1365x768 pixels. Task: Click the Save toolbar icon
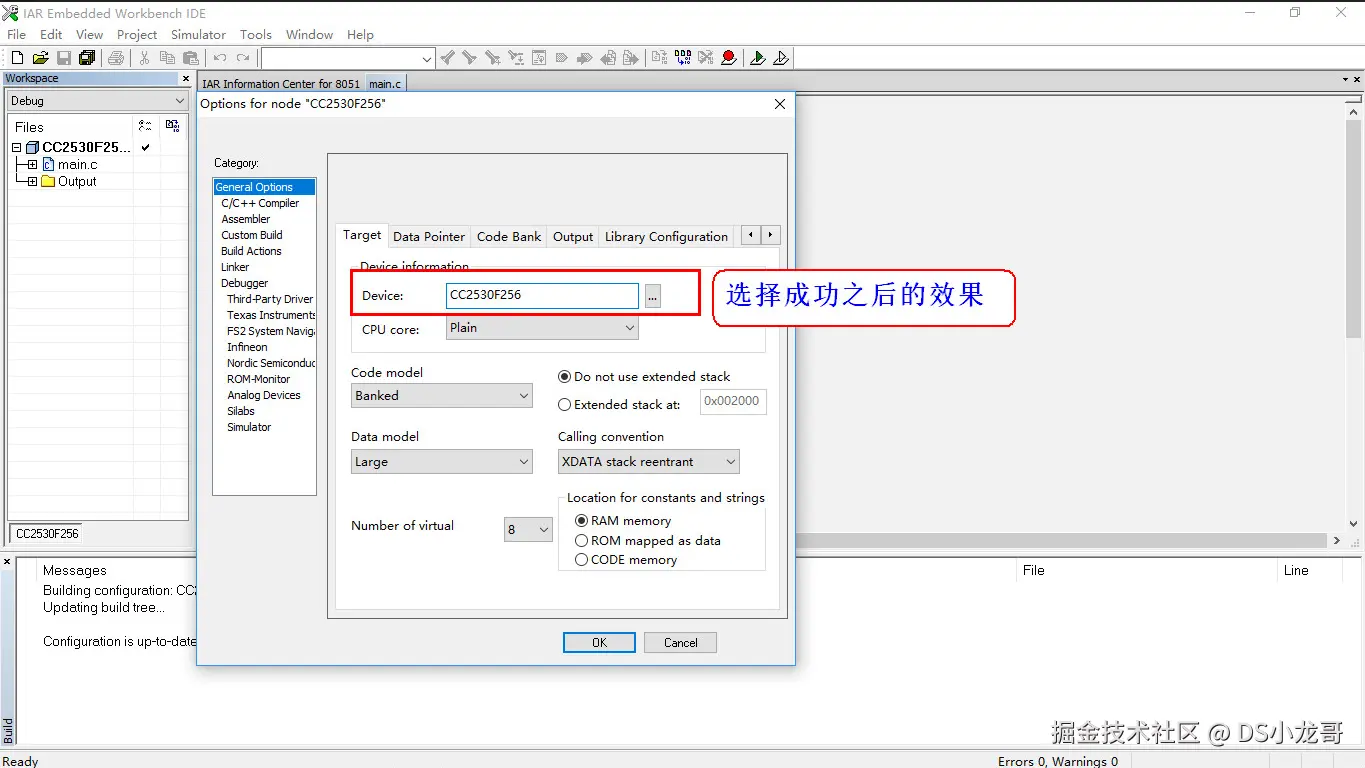coord(64,58)
